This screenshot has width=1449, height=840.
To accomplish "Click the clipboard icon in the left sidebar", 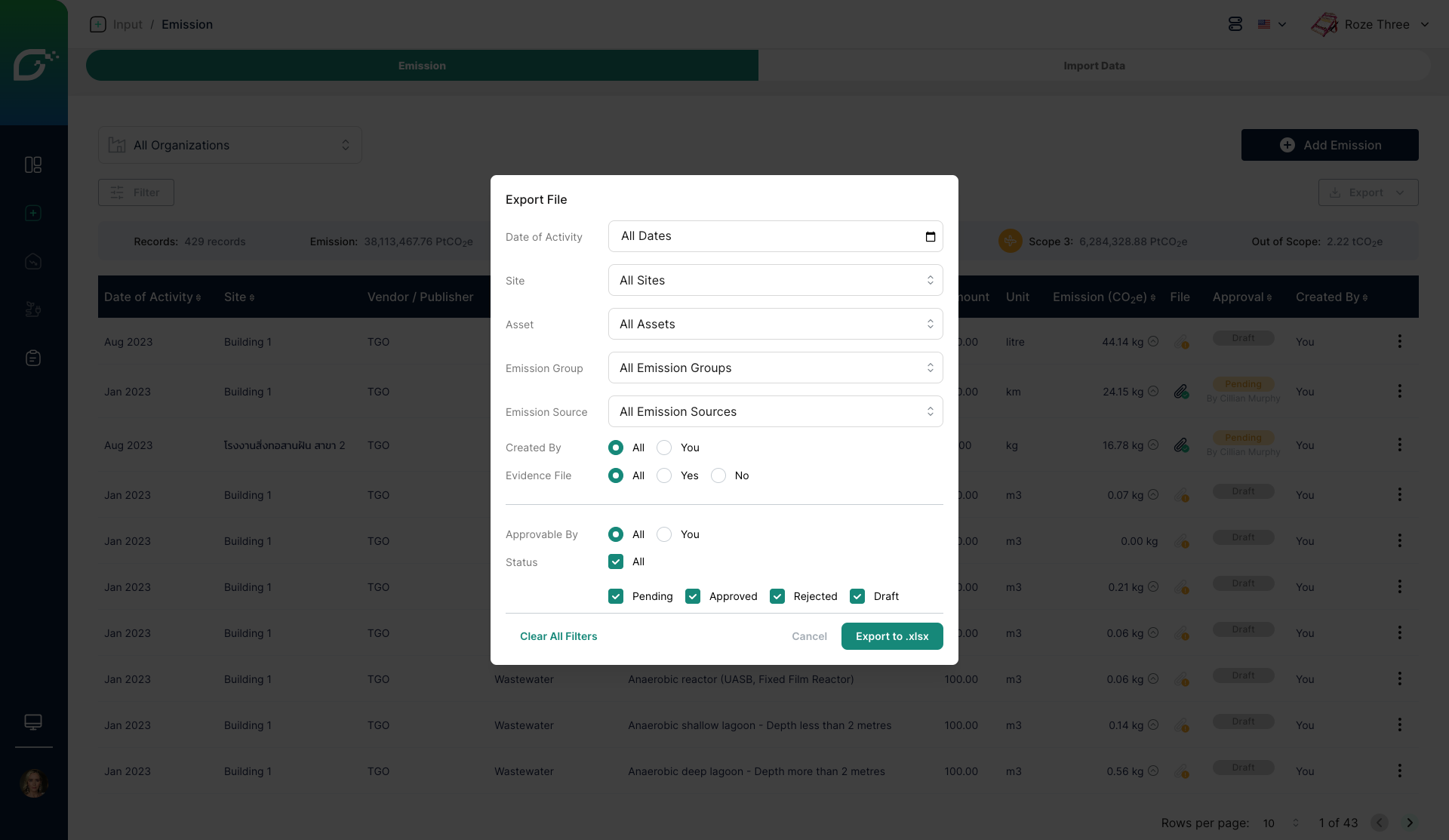I will (x=33, y=358).
